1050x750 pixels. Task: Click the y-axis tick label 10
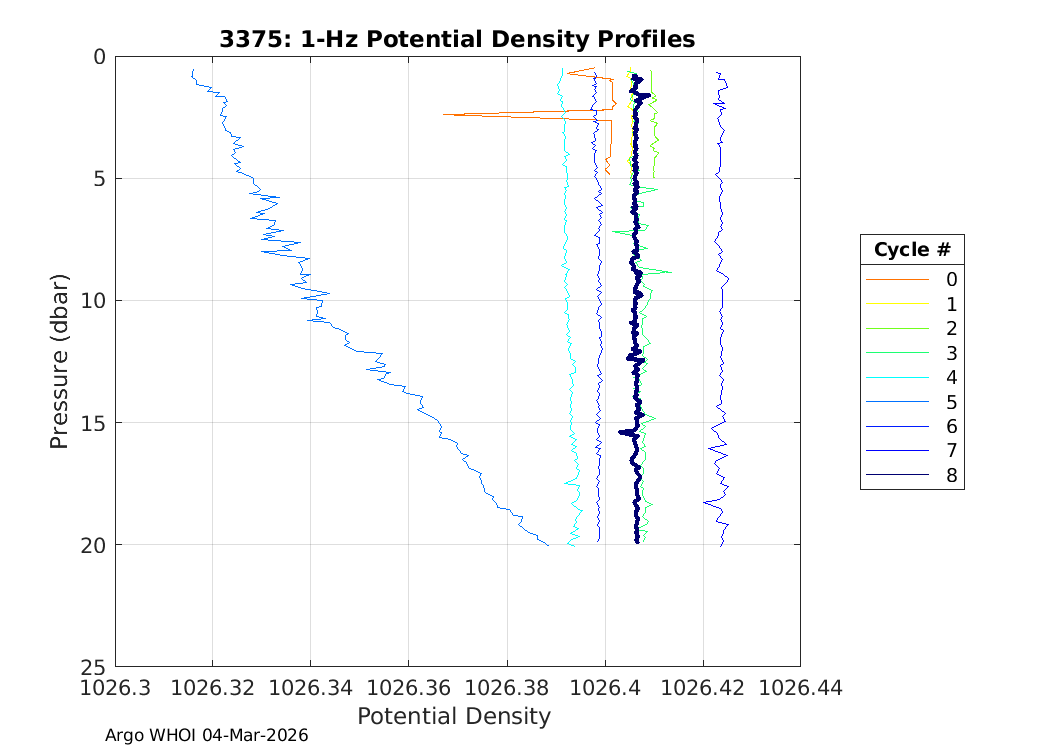tap(93, 300)
